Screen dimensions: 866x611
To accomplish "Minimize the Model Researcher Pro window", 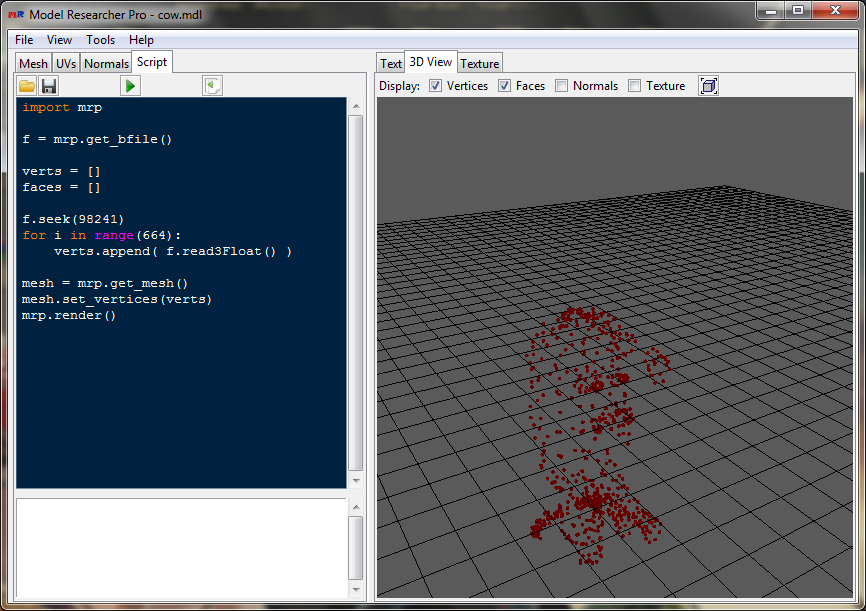I will point(772,10).
